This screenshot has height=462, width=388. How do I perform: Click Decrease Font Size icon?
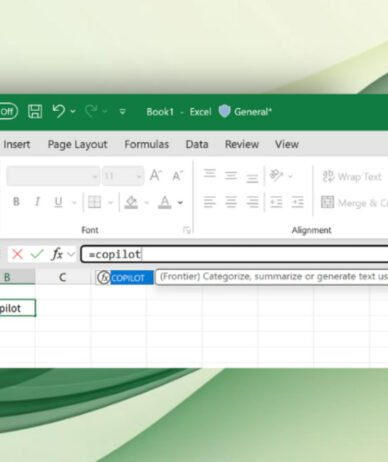tap(178, 175)
